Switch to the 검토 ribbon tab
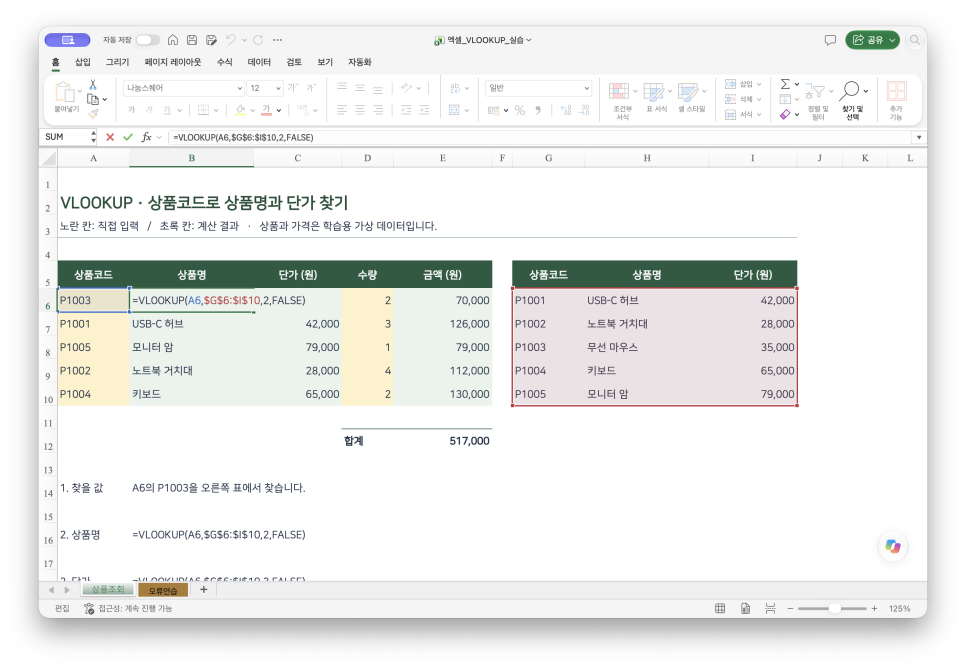 click(x=294, y=62)
